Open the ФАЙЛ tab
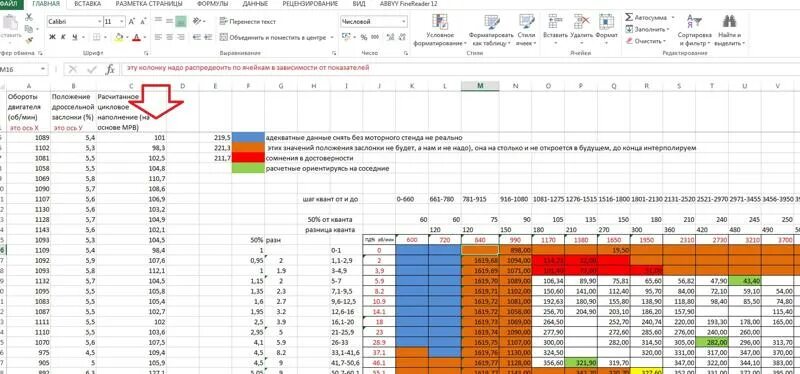The width and height of the screenshot is (800, 374). click(10, 4)
